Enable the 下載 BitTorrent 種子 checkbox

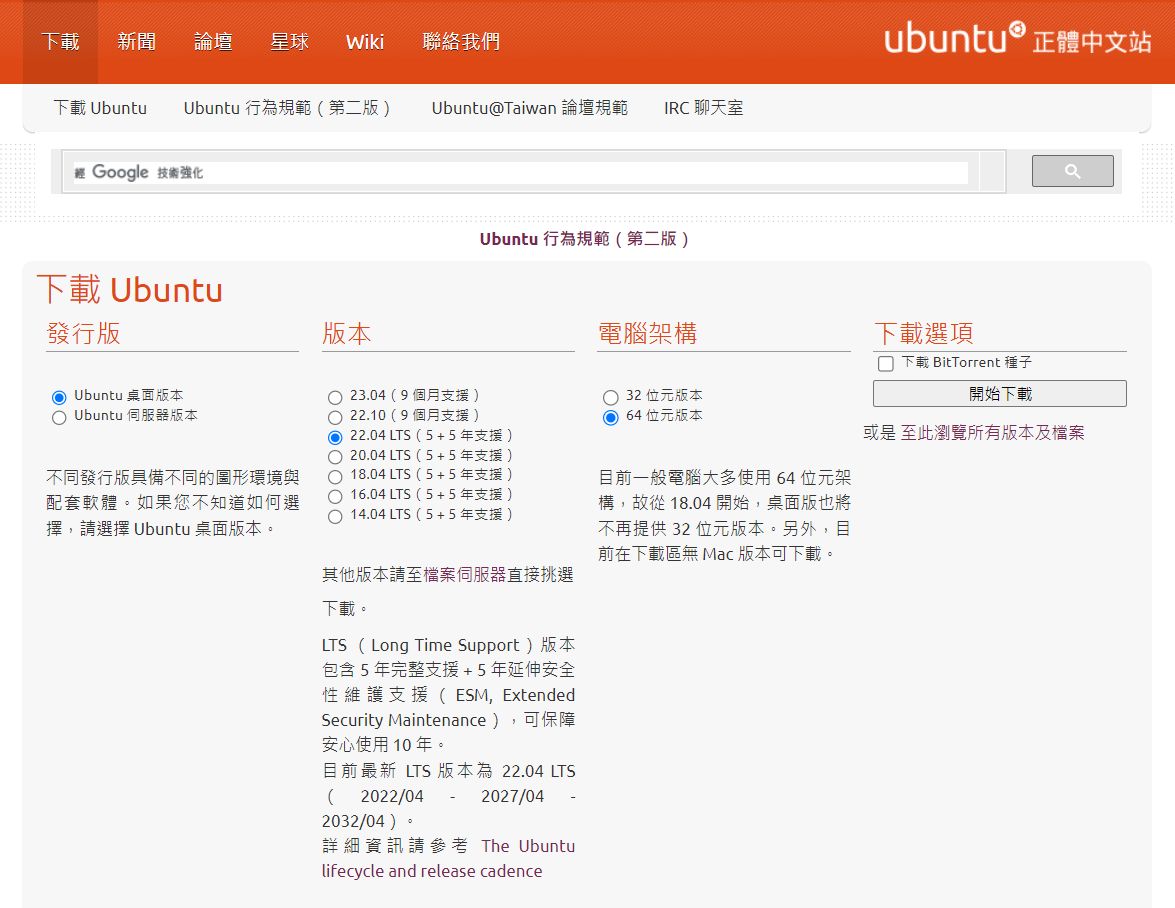click(x=886, y=363)
